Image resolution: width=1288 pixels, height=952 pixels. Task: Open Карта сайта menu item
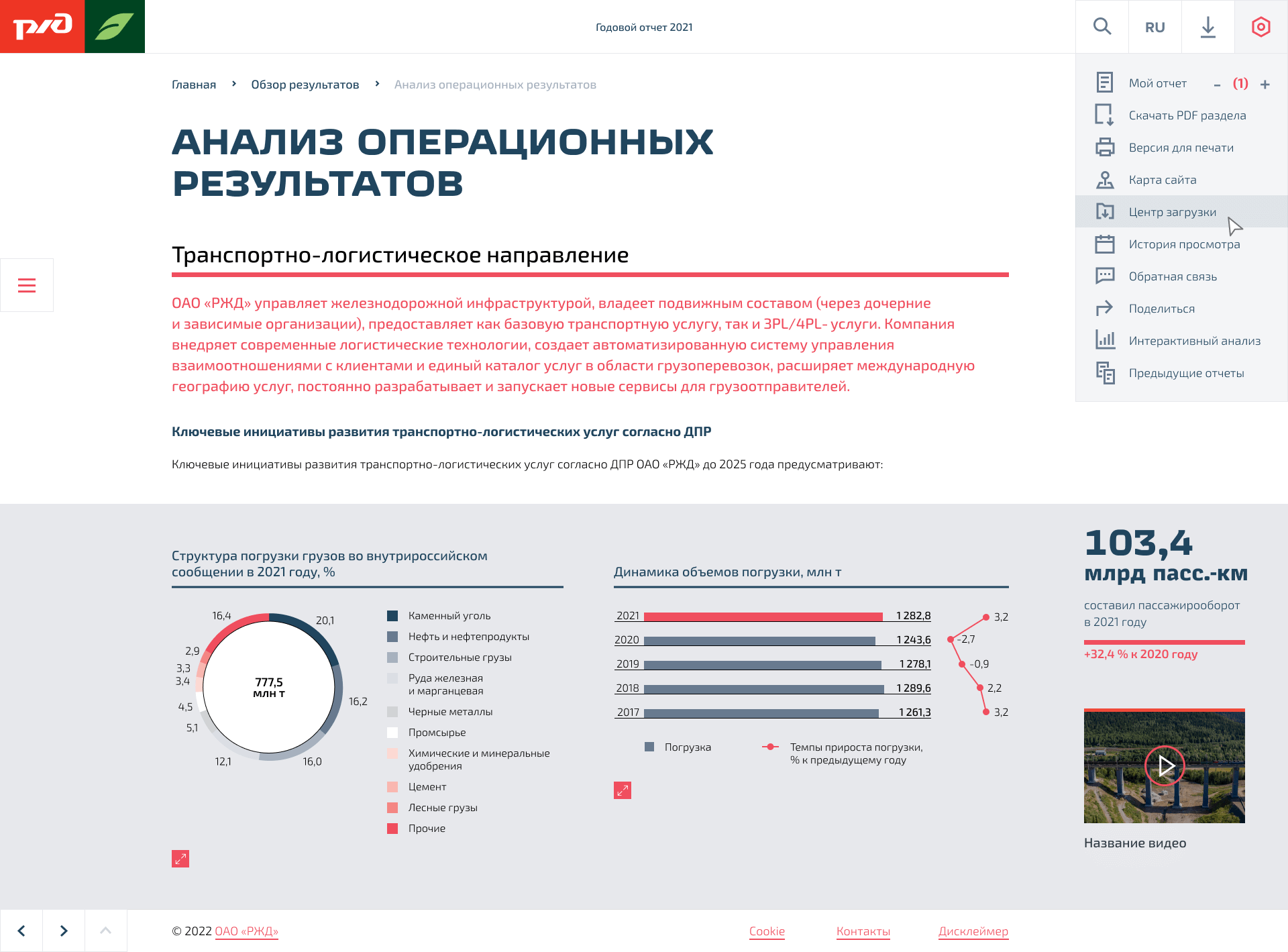pyautogui.click(x=1181, y=180)
